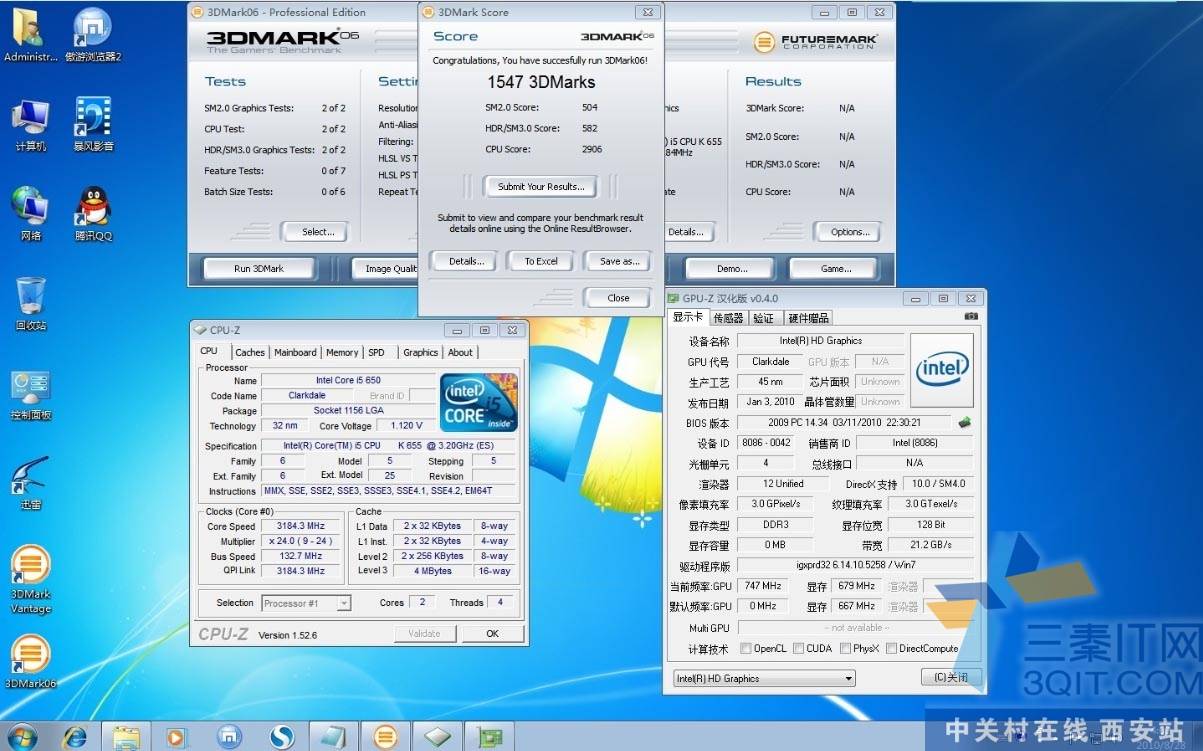Switch to the SPD tab in CPU-Z
This screenshot has width=1203, height=751.
[x=376, y=352]
